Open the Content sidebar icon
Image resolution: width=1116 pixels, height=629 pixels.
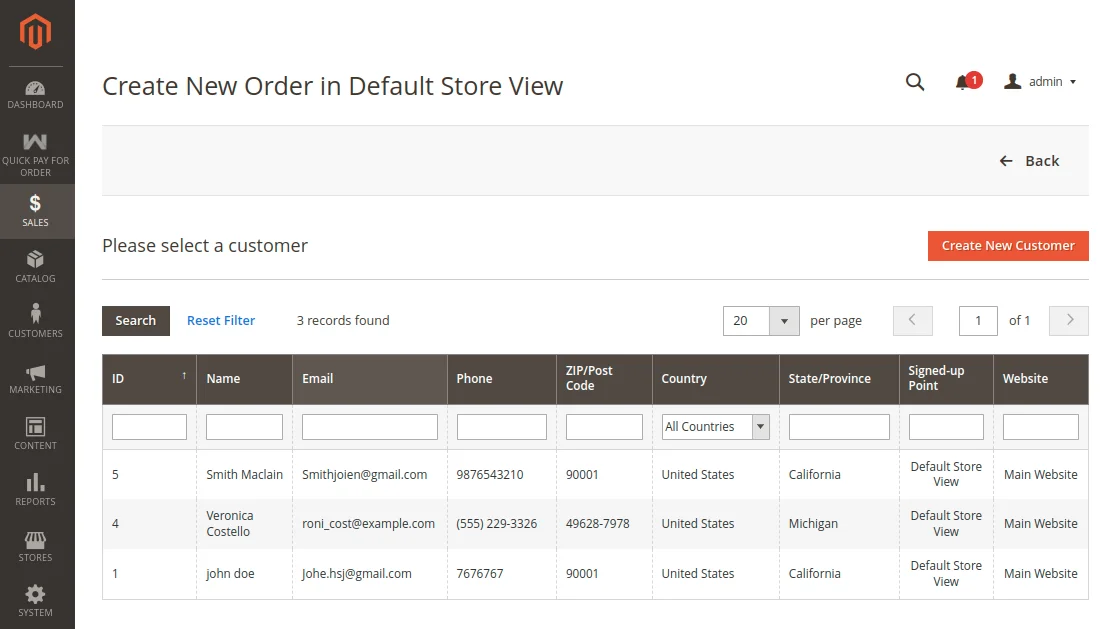pos(36,428)
